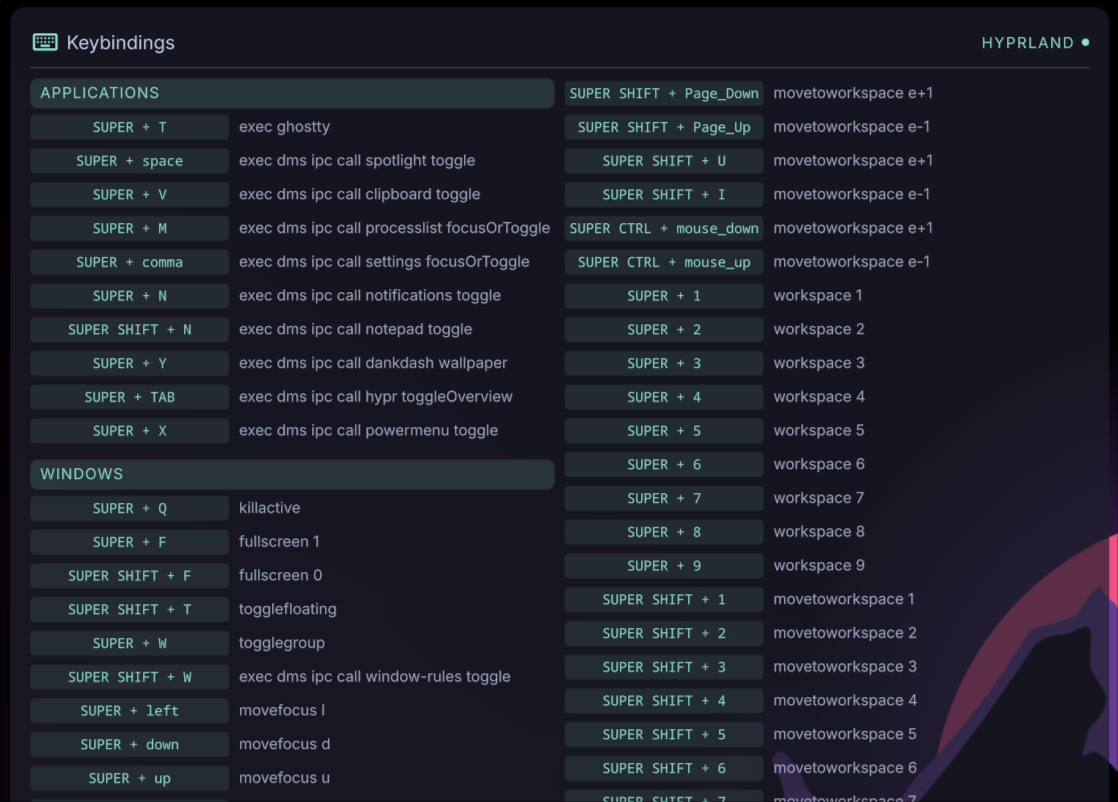Select the 'fullscreen 0' action text

tap(280, 575)
